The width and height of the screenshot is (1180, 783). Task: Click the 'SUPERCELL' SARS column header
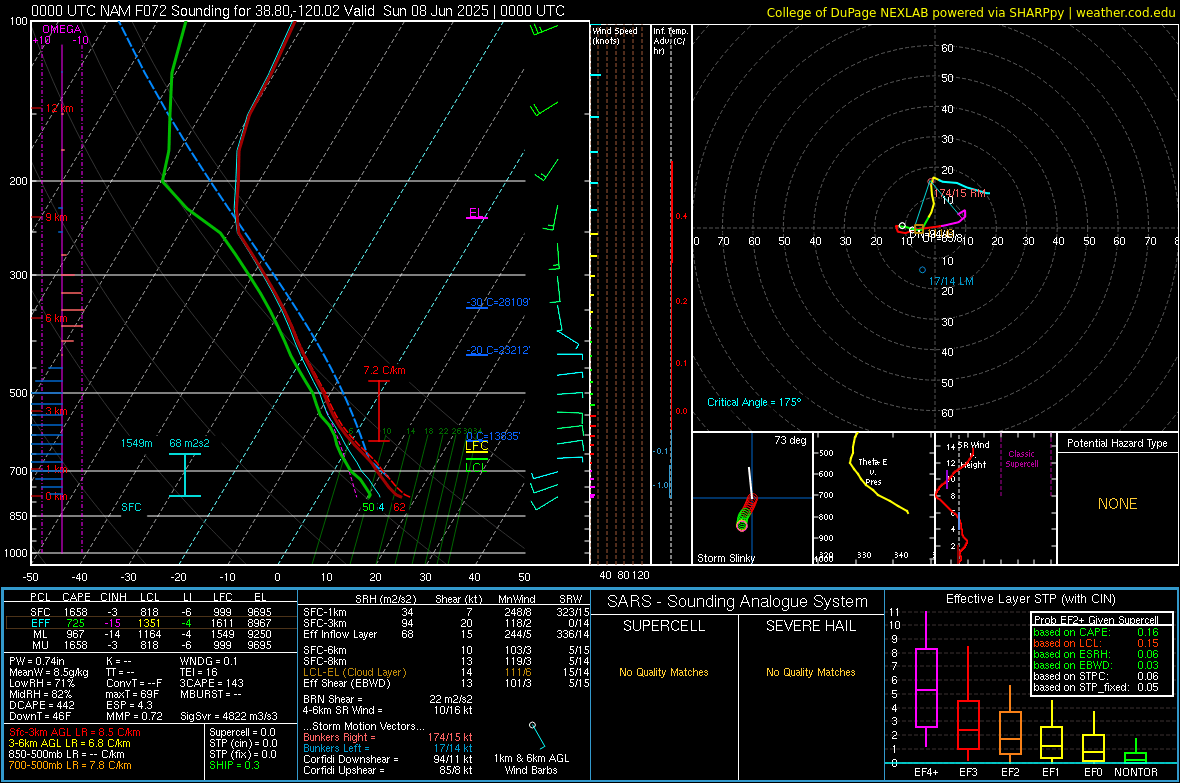tap(664, 626)
